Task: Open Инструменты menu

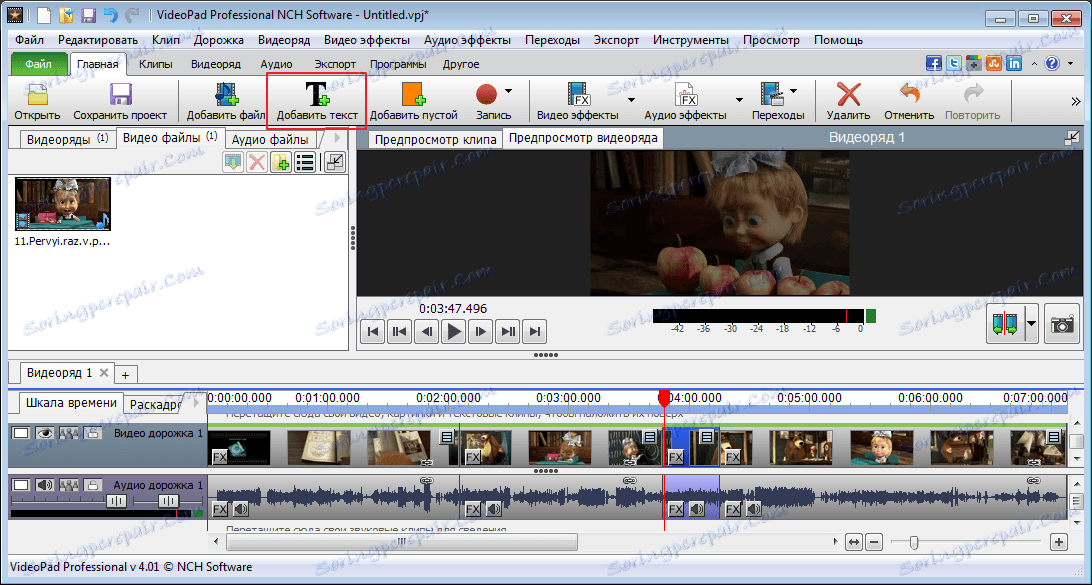Action: pos(691,40)
